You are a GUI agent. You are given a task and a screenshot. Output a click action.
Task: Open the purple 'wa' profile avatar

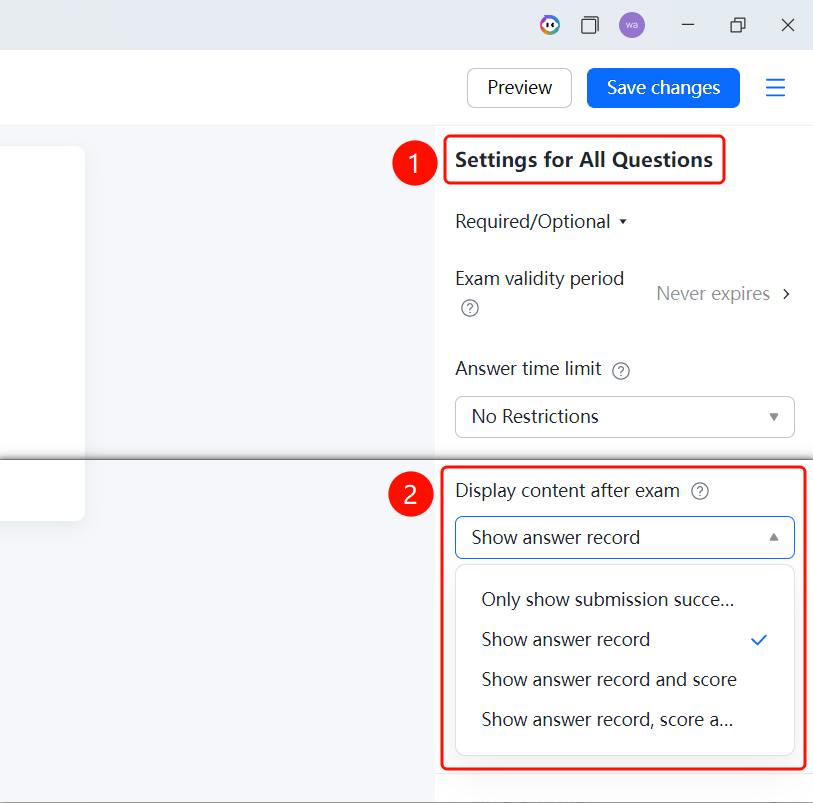(632, 25)
